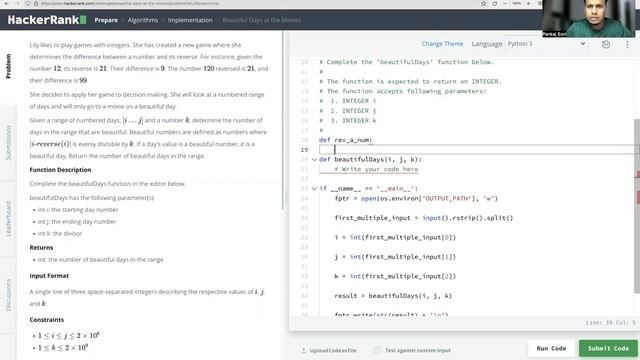The image size is (640, 360).
Task: Toggle Test against custom input checkbox
Action: (x=377, y=350)
